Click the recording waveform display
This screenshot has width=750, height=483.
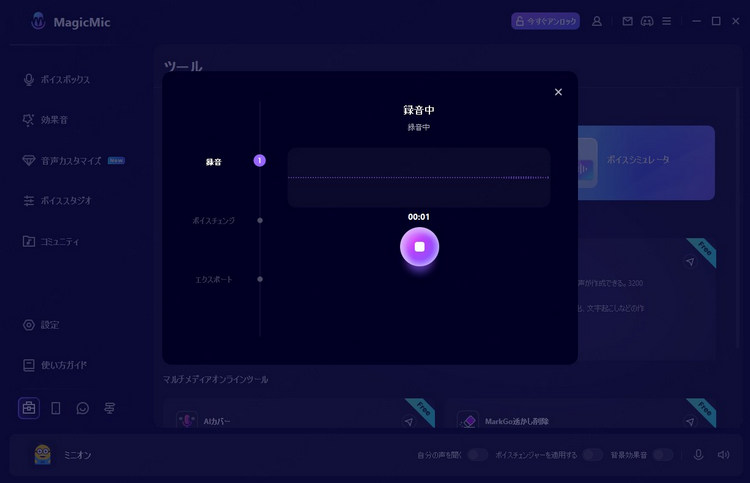[x=419, y=177]
